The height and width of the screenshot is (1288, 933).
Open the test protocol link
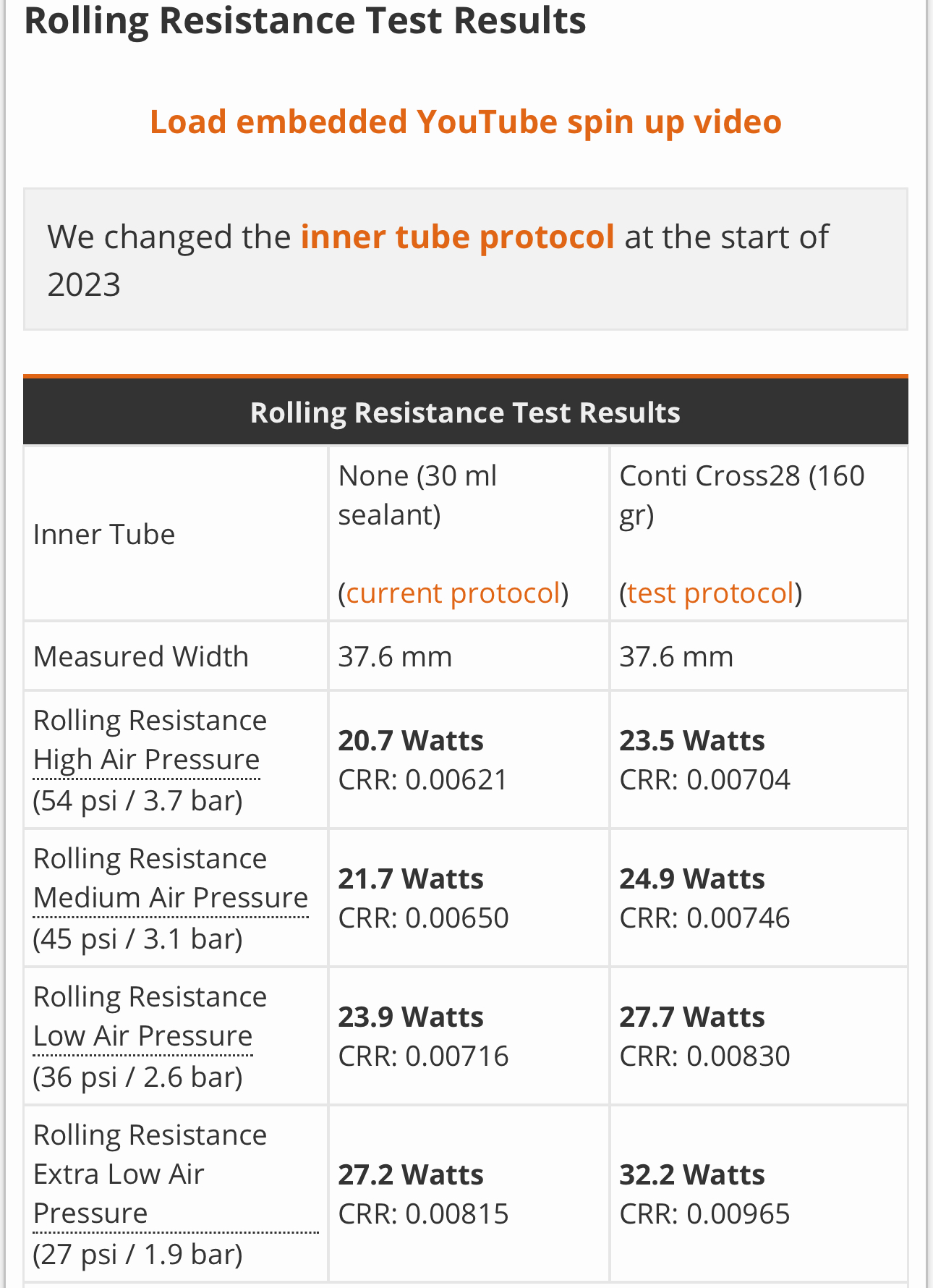click(x=710, y=593)
